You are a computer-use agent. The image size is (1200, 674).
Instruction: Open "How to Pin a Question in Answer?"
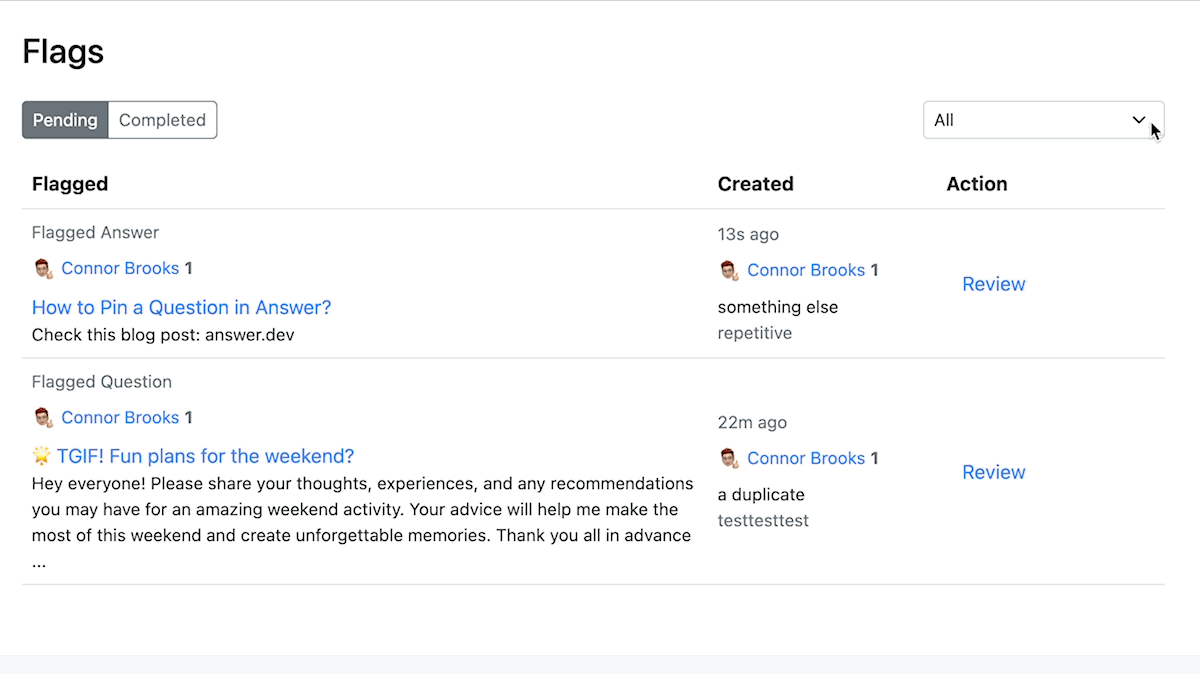coord(181,307)
